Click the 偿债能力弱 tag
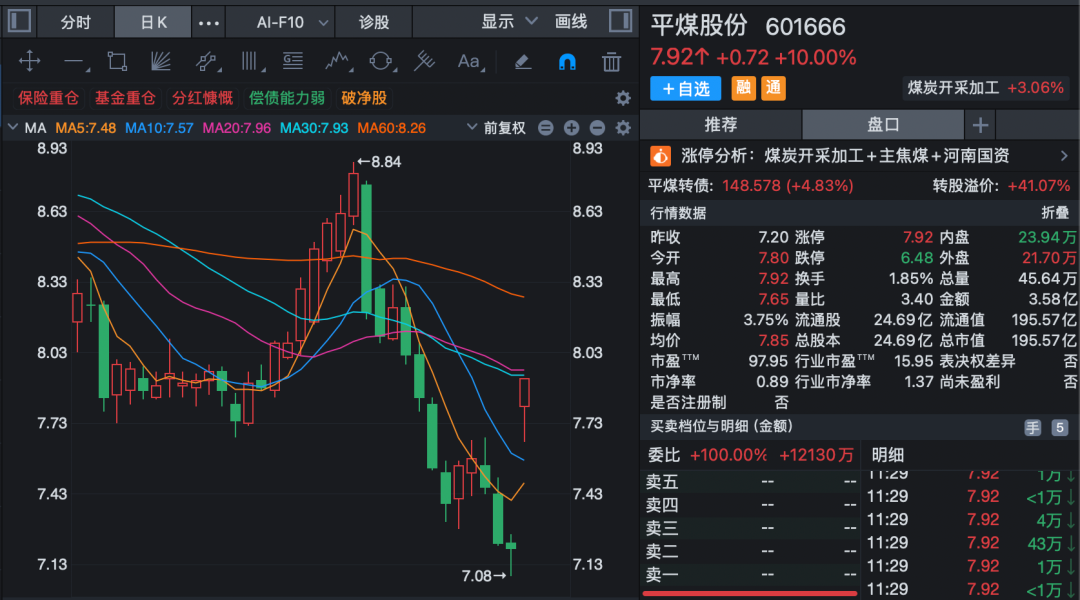 (287, 98)
